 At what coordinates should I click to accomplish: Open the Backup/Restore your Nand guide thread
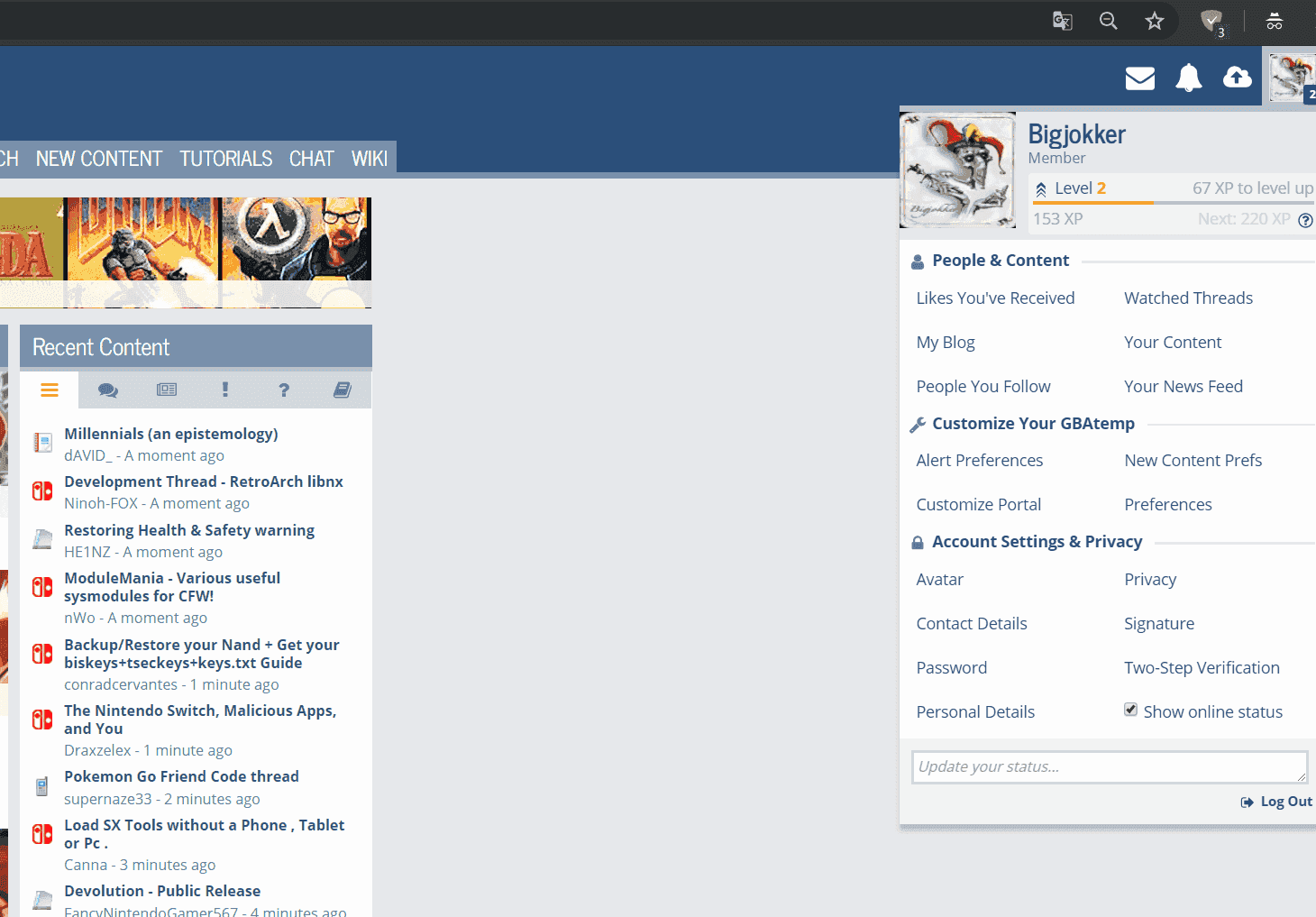click(202, 654)
